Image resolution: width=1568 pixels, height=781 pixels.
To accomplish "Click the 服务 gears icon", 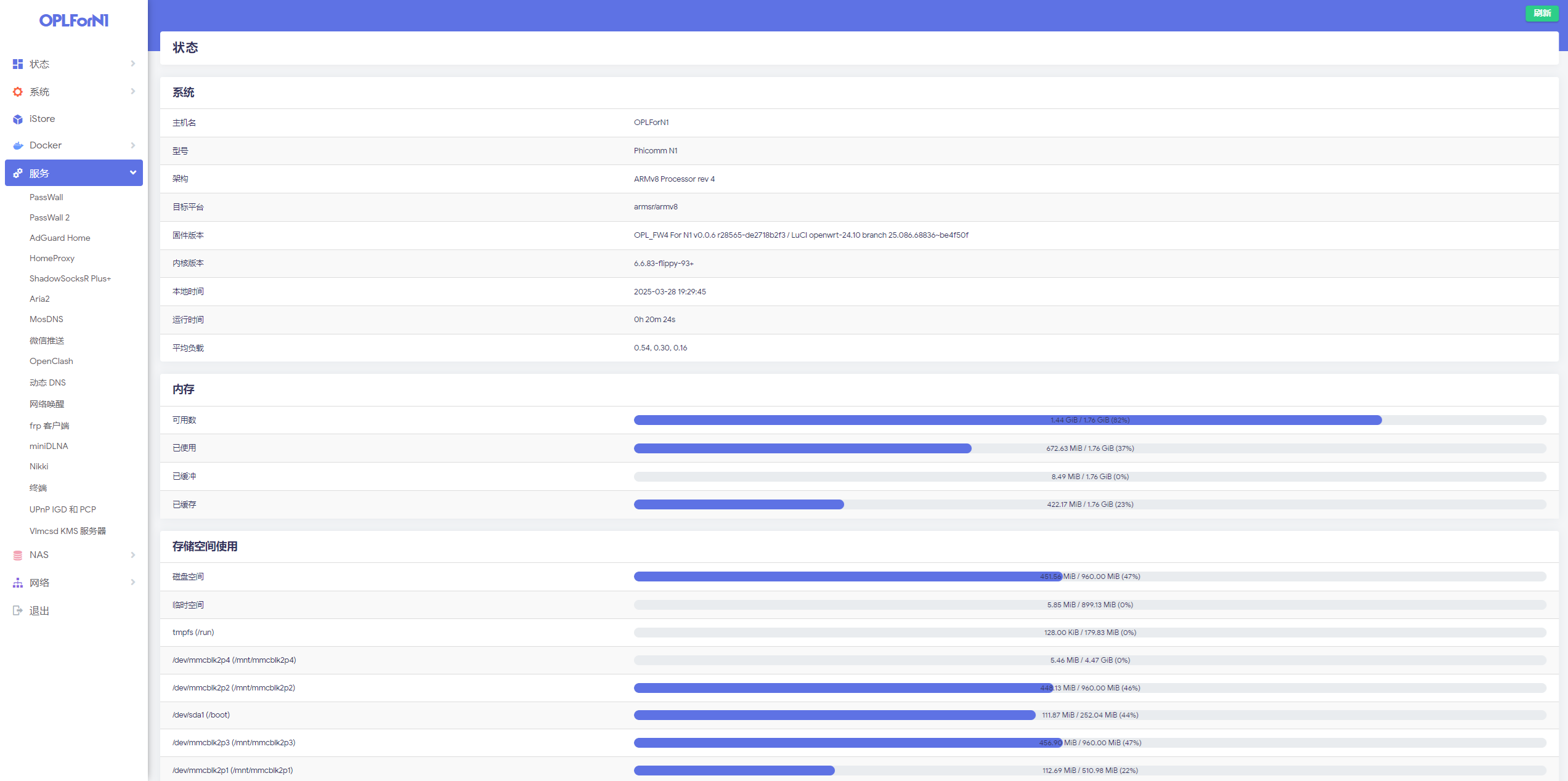I will coord(17,173).
